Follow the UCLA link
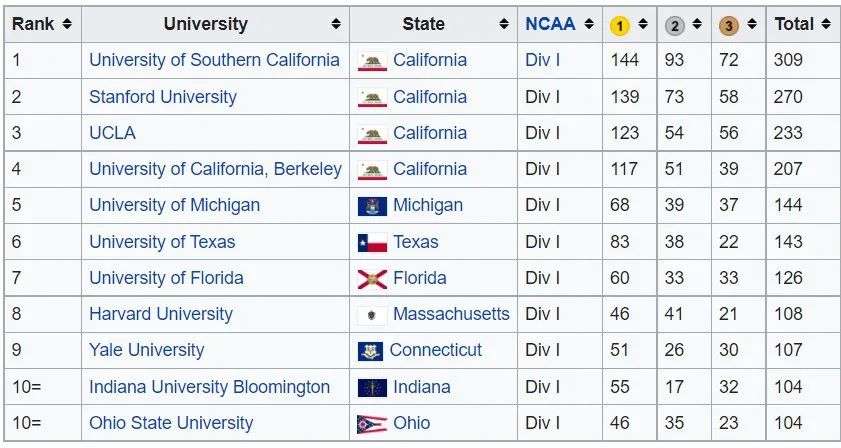This screenshot has width=841, height=448. (112, 133)
